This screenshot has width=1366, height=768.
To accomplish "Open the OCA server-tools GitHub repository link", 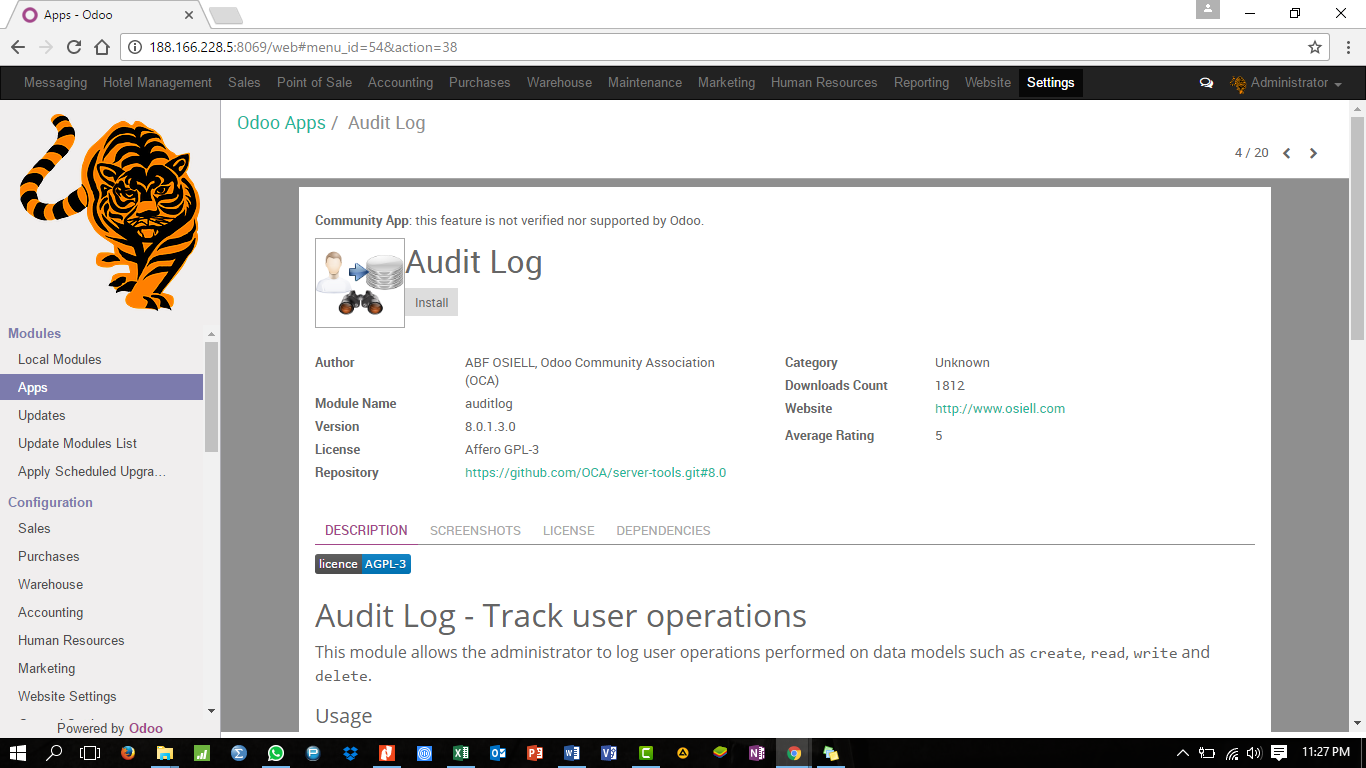I will coord(595,473).
